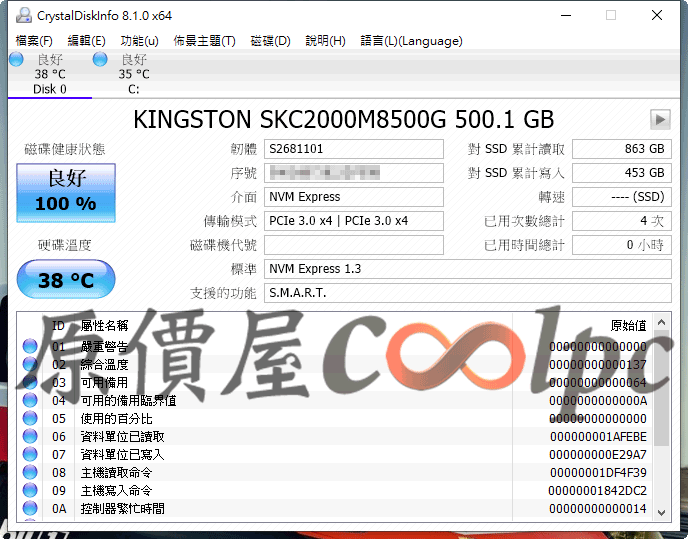Click blue status orb for Disk 0
Viewport: 688px width, 539px height.
[x=16, y=59]
